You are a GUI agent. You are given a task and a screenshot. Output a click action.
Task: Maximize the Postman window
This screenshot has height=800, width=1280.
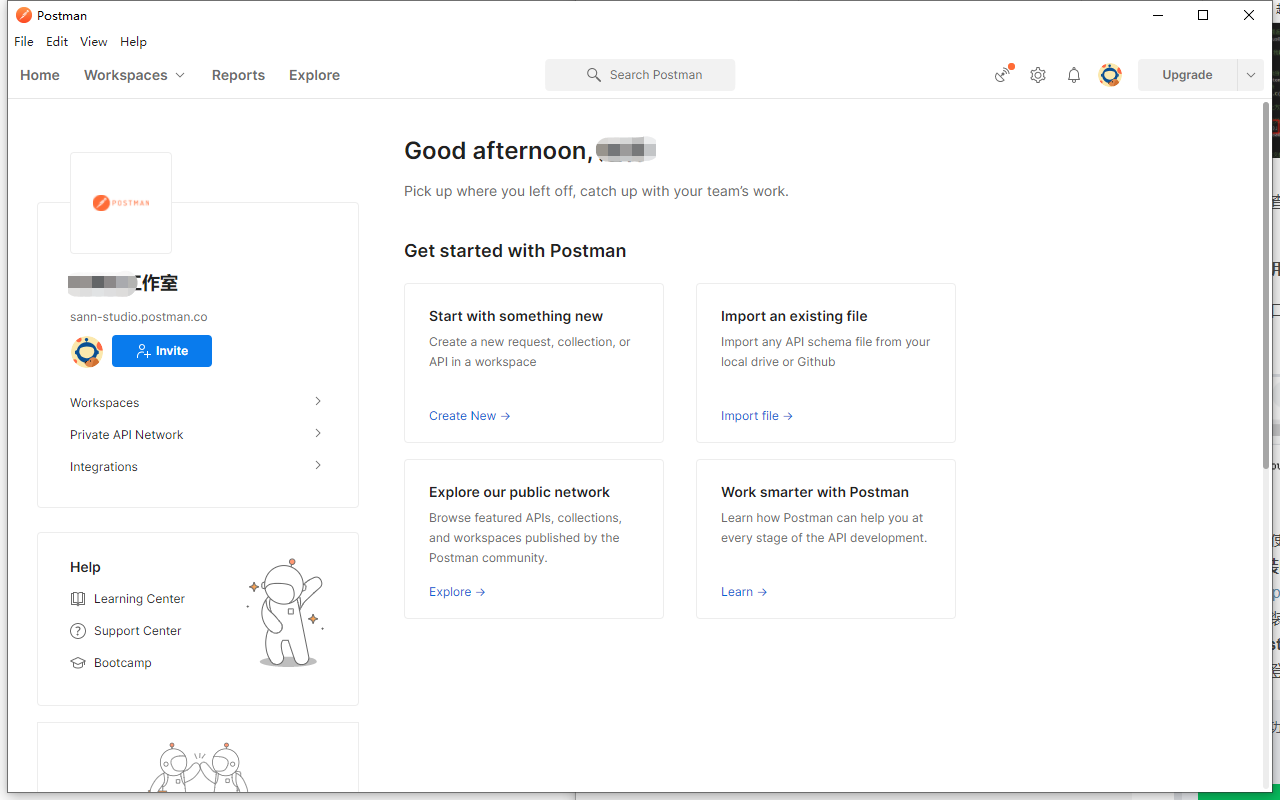pos(1203,15)
